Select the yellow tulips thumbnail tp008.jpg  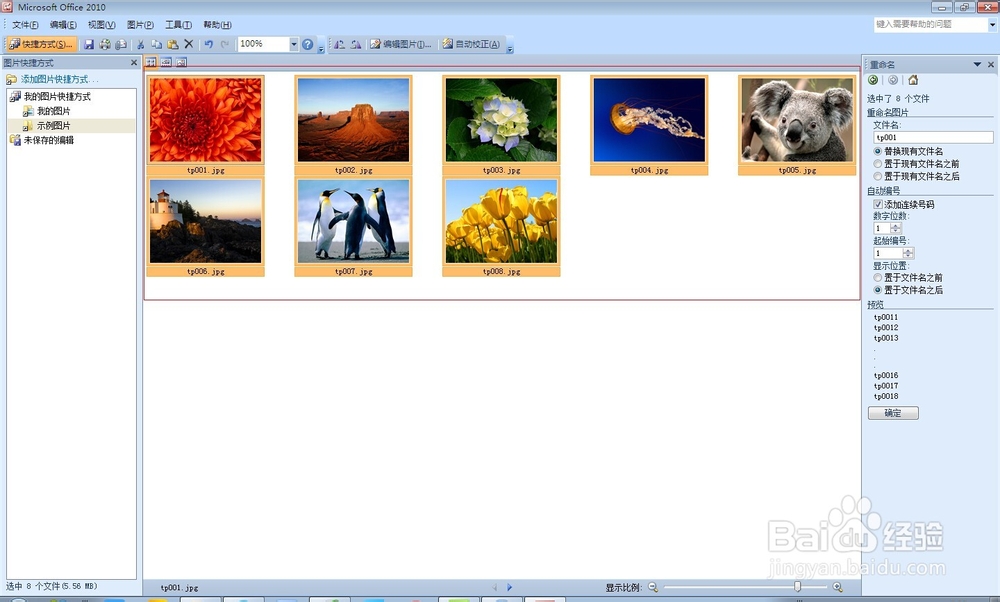(x=501, y=227)
